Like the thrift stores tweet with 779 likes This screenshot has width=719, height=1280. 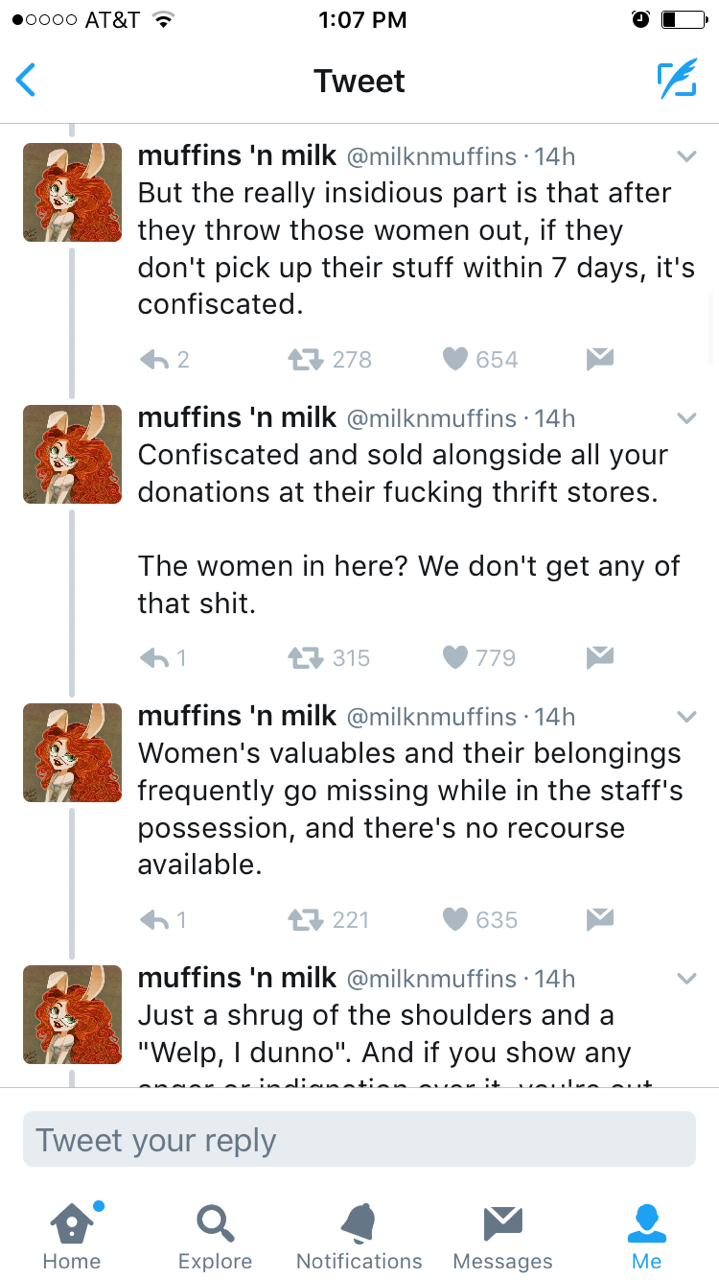456,657
